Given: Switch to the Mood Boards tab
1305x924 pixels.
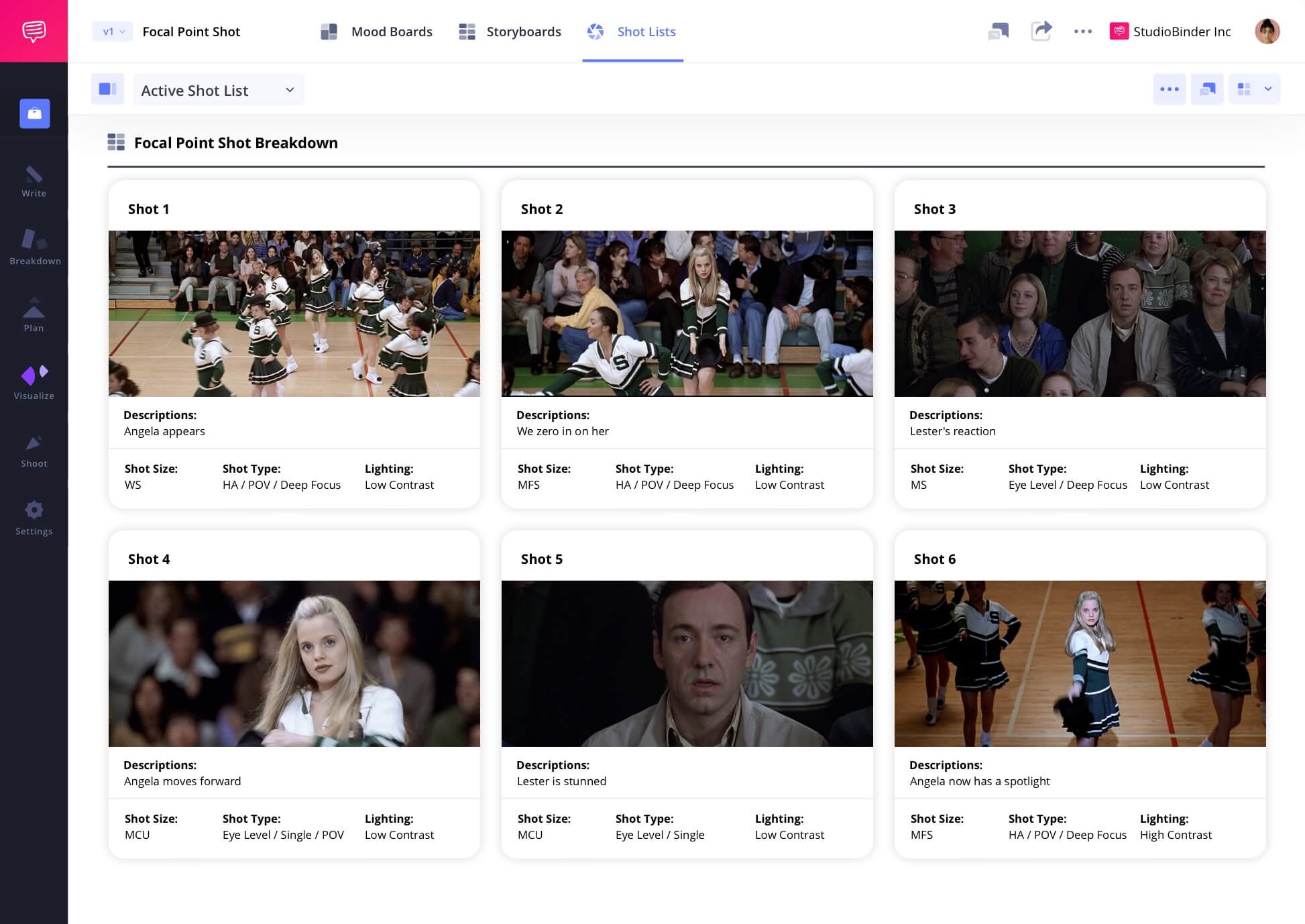Looking at the screenshot, I should [x=392, y=32].
